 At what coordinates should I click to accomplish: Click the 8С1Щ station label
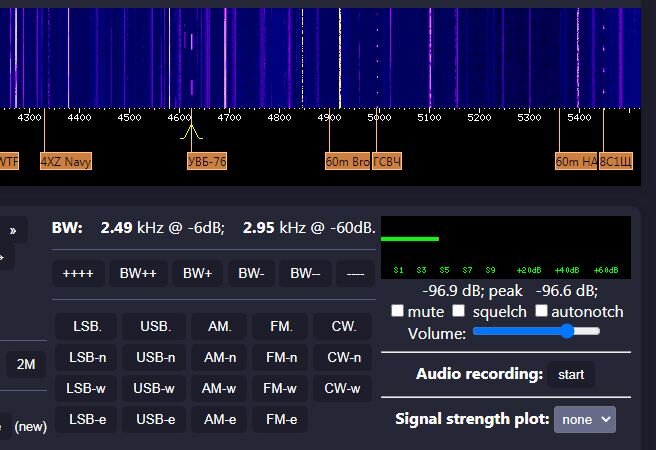tap(615, 161)
